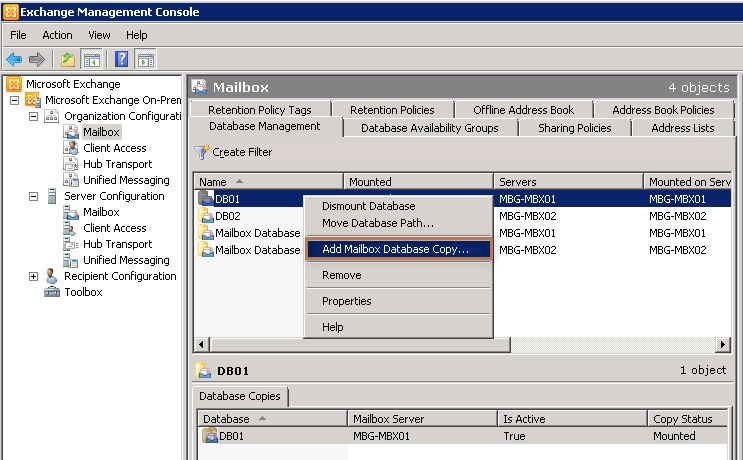Open the Action menu
This screenshot has height=460, width=743.
click(x=57, y=35)
